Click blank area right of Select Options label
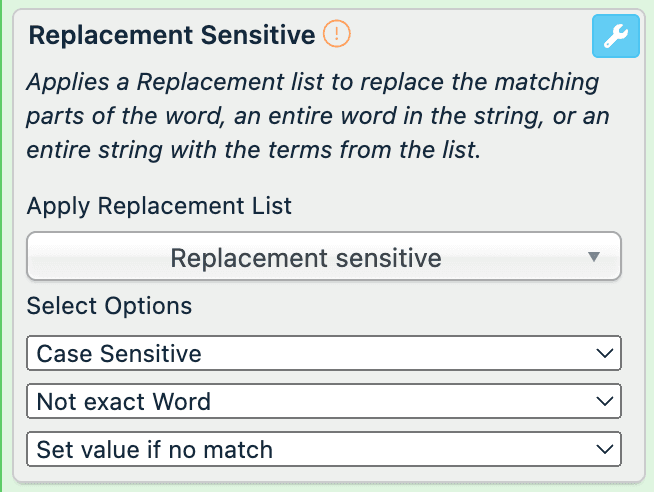 [400, 305]
